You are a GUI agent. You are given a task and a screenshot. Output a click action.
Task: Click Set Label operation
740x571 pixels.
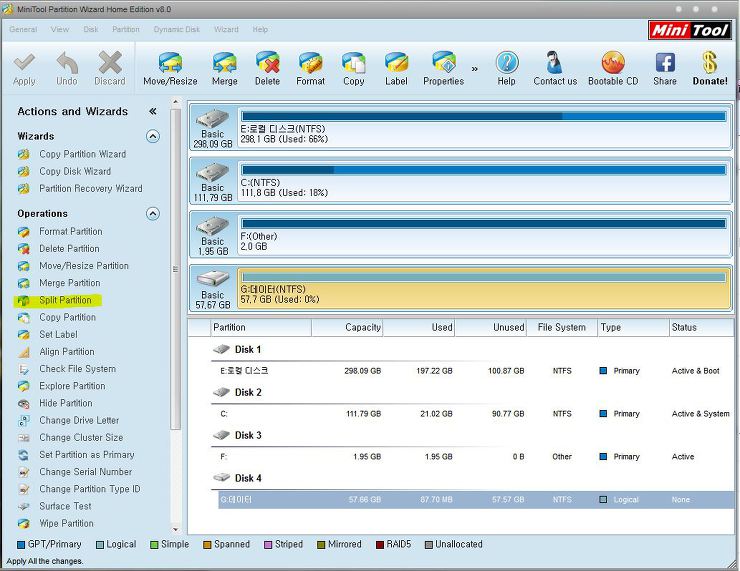tap(59, 335)
